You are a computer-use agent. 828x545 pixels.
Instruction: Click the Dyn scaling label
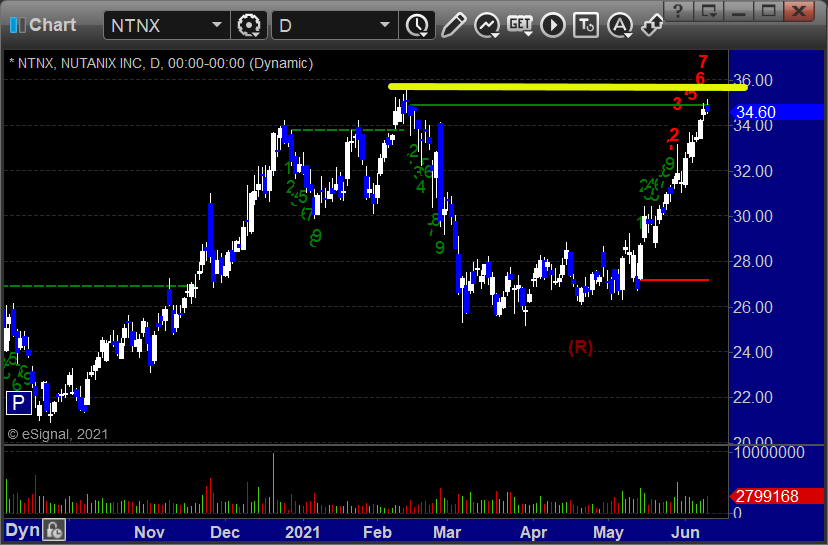point(23,530)
